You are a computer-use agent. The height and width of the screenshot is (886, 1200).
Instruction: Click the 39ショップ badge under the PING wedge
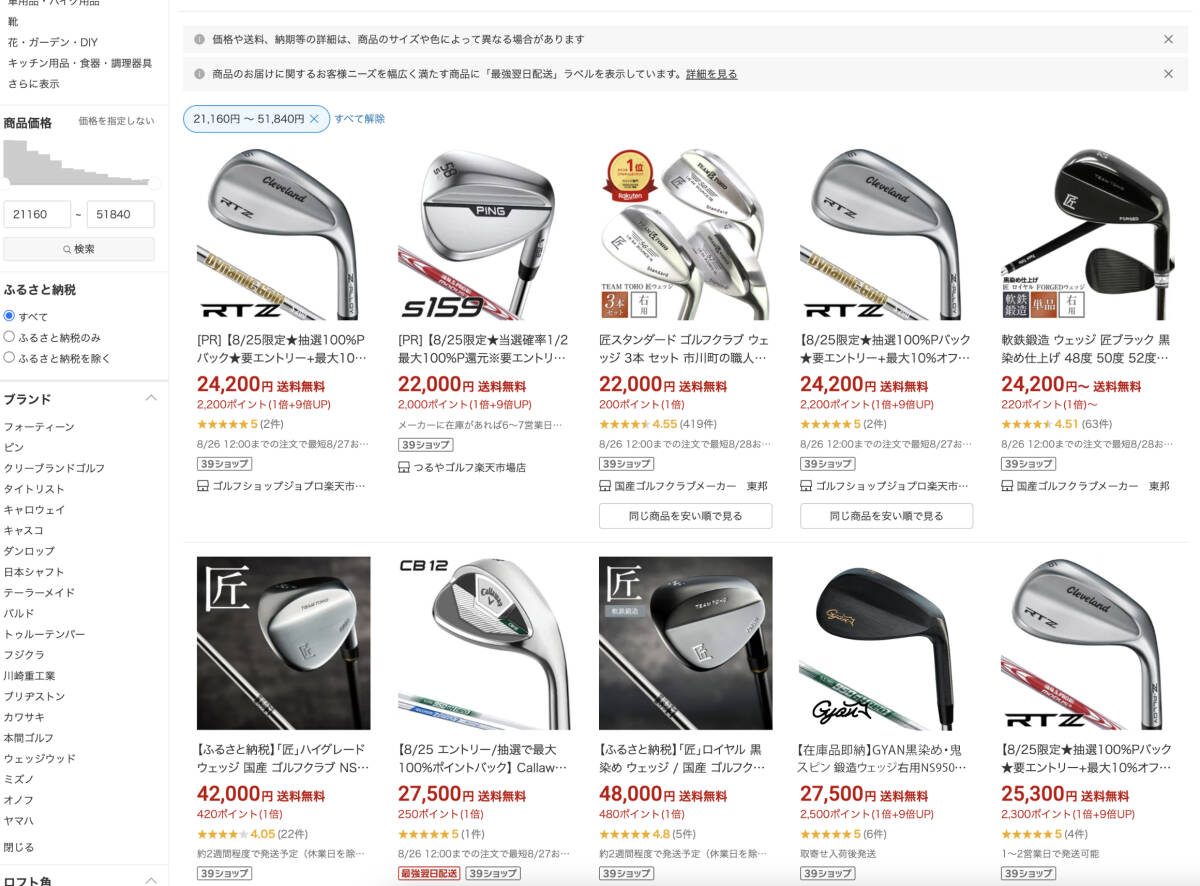(x=425, y=445)
